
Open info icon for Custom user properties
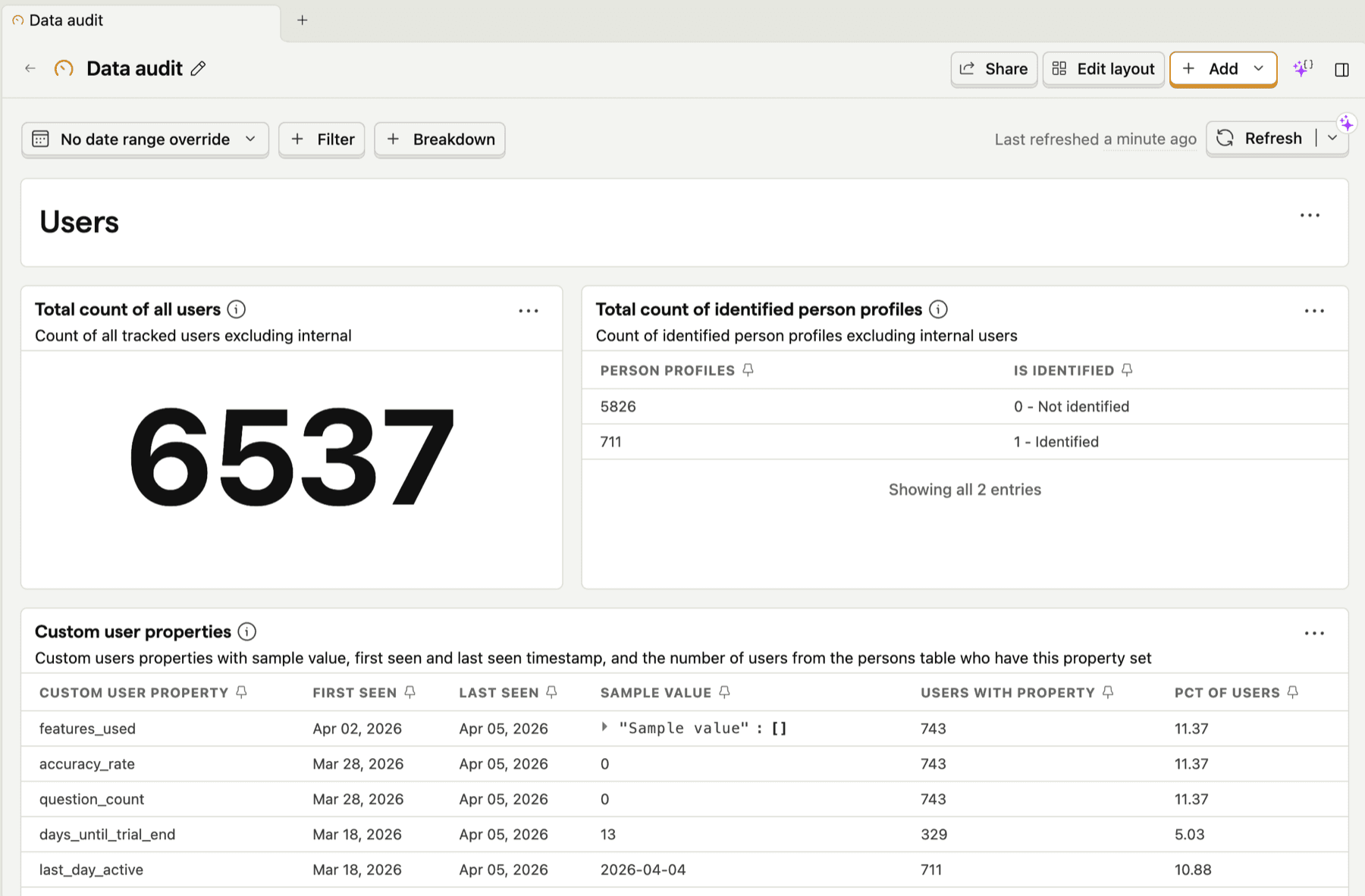(247, 631)
